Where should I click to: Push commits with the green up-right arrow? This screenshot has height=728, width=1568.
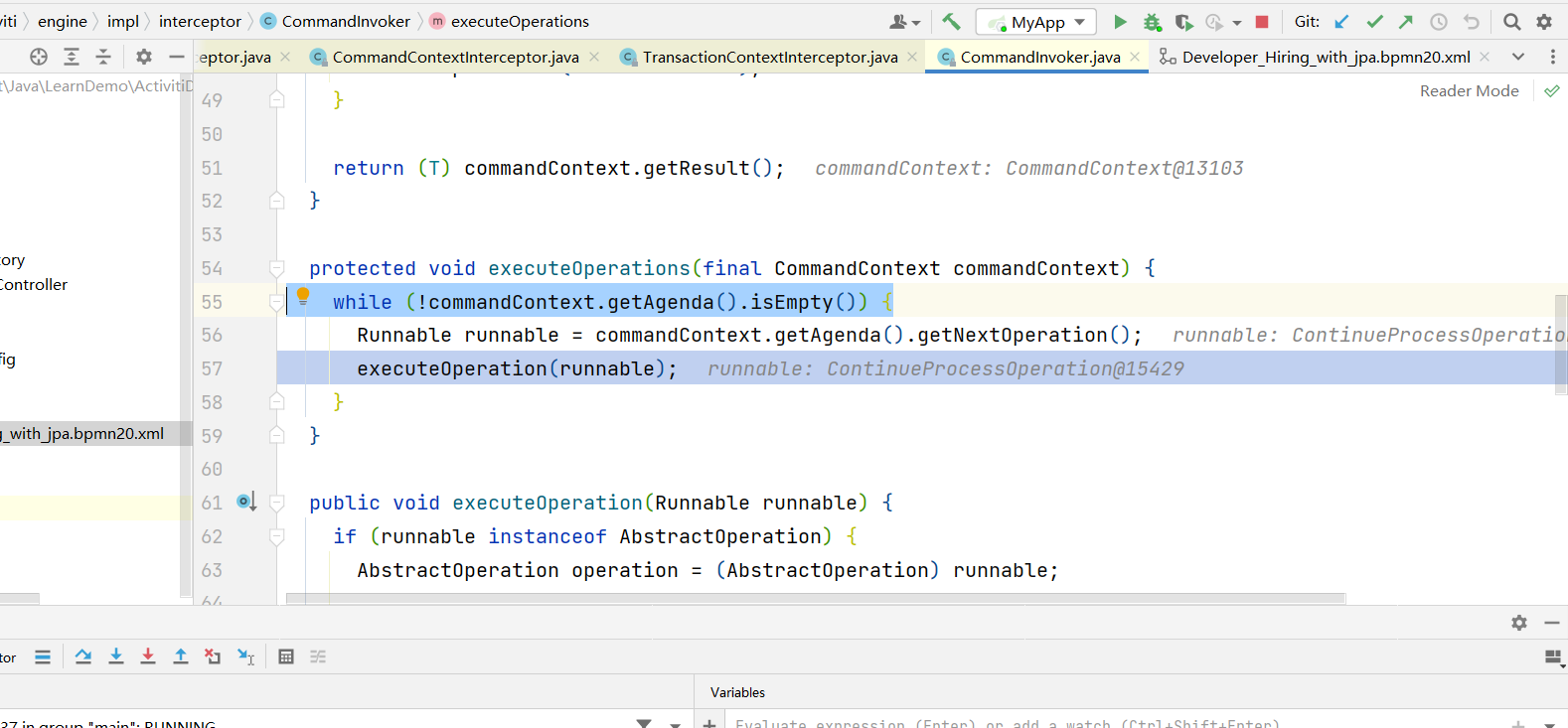point(1406,22)
